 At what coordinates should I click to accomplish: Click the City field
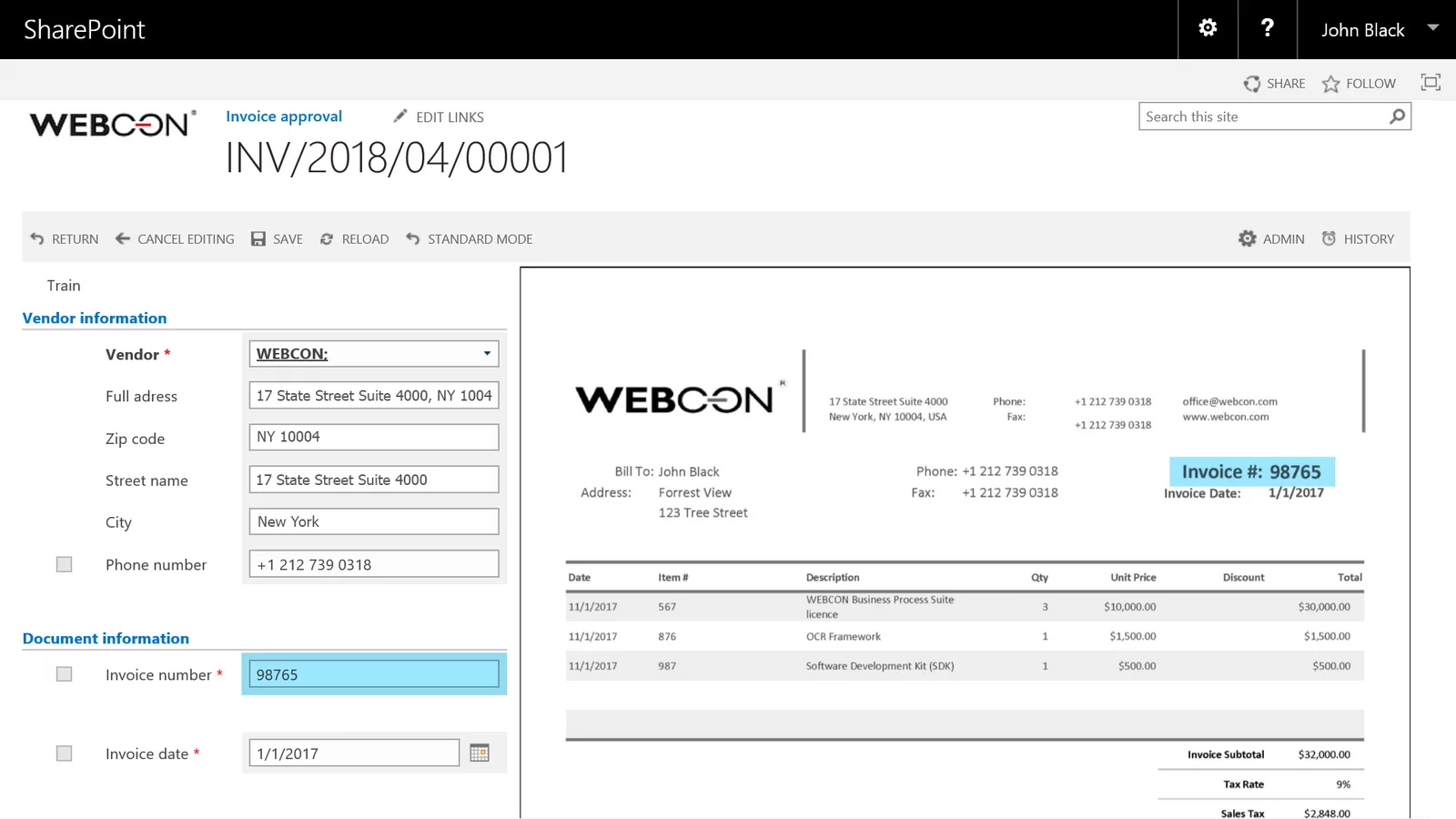374,521
